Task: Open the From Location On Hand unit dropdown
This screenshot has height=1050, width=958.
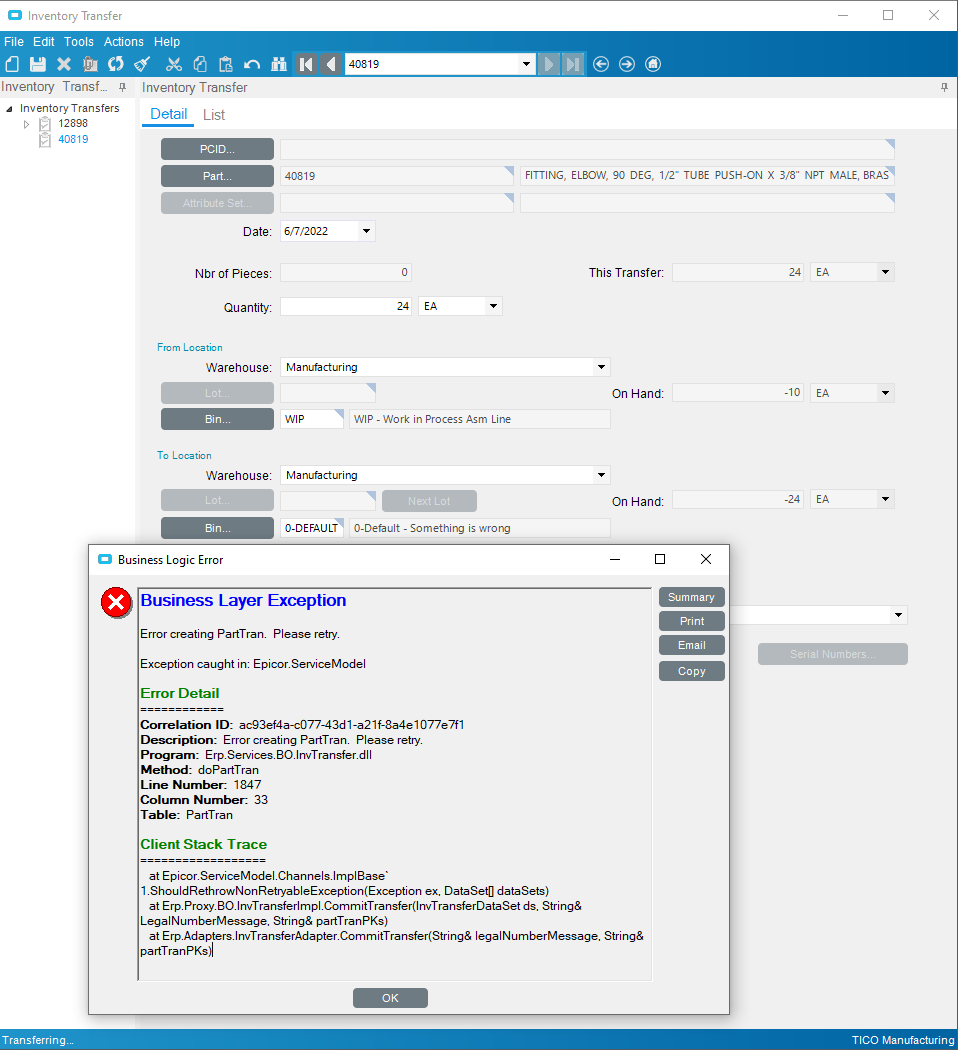Action: point(886,393)
